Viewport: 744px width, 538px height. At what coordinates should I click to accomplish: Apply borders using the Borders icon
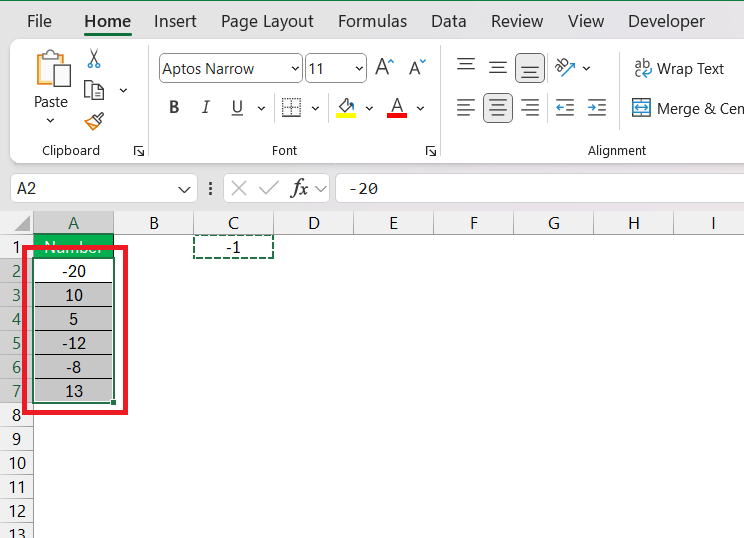pyautogui.click(x=291, y=108)
